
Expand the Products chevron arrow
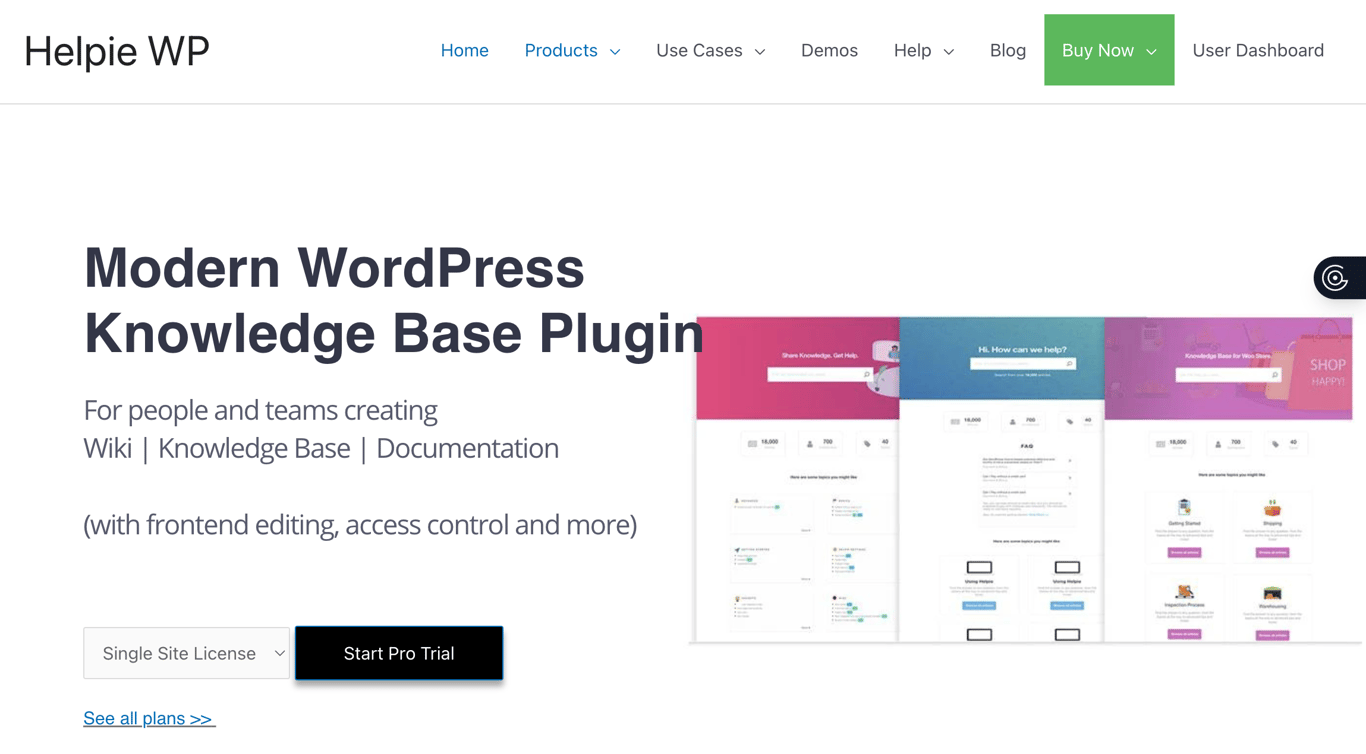pyautogui.click(x=615, y=52)
